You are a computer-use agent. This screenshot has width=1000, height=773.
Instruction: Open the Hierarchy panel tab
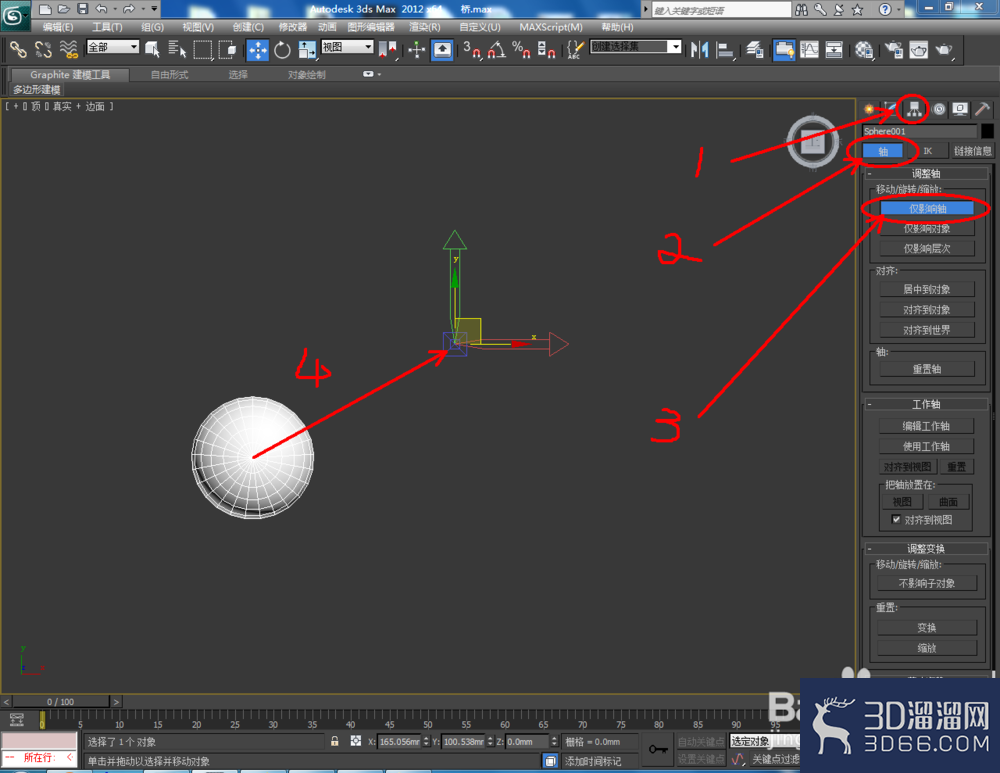tap(915, 109)
